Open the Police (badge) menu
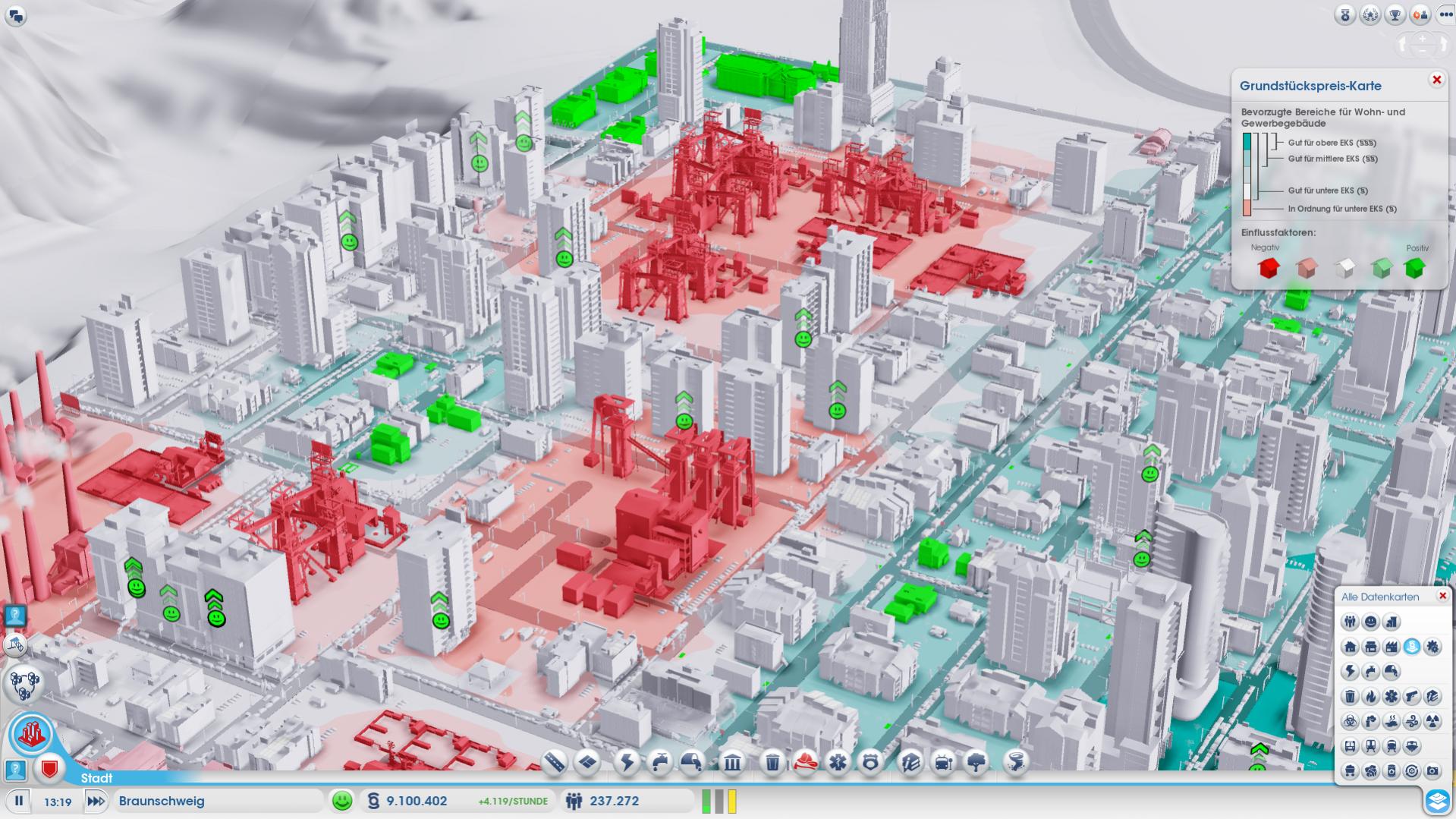1456x819 pixels. tap(870, 761)
